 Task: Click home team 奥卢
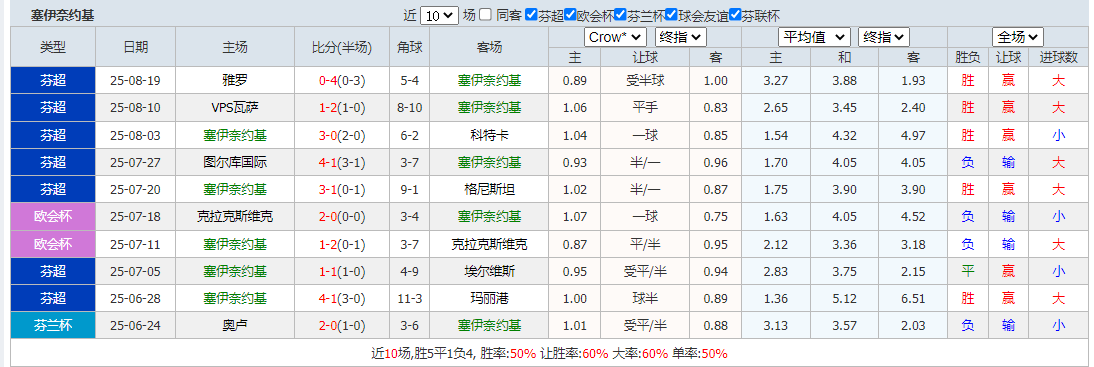coord(234,326)
